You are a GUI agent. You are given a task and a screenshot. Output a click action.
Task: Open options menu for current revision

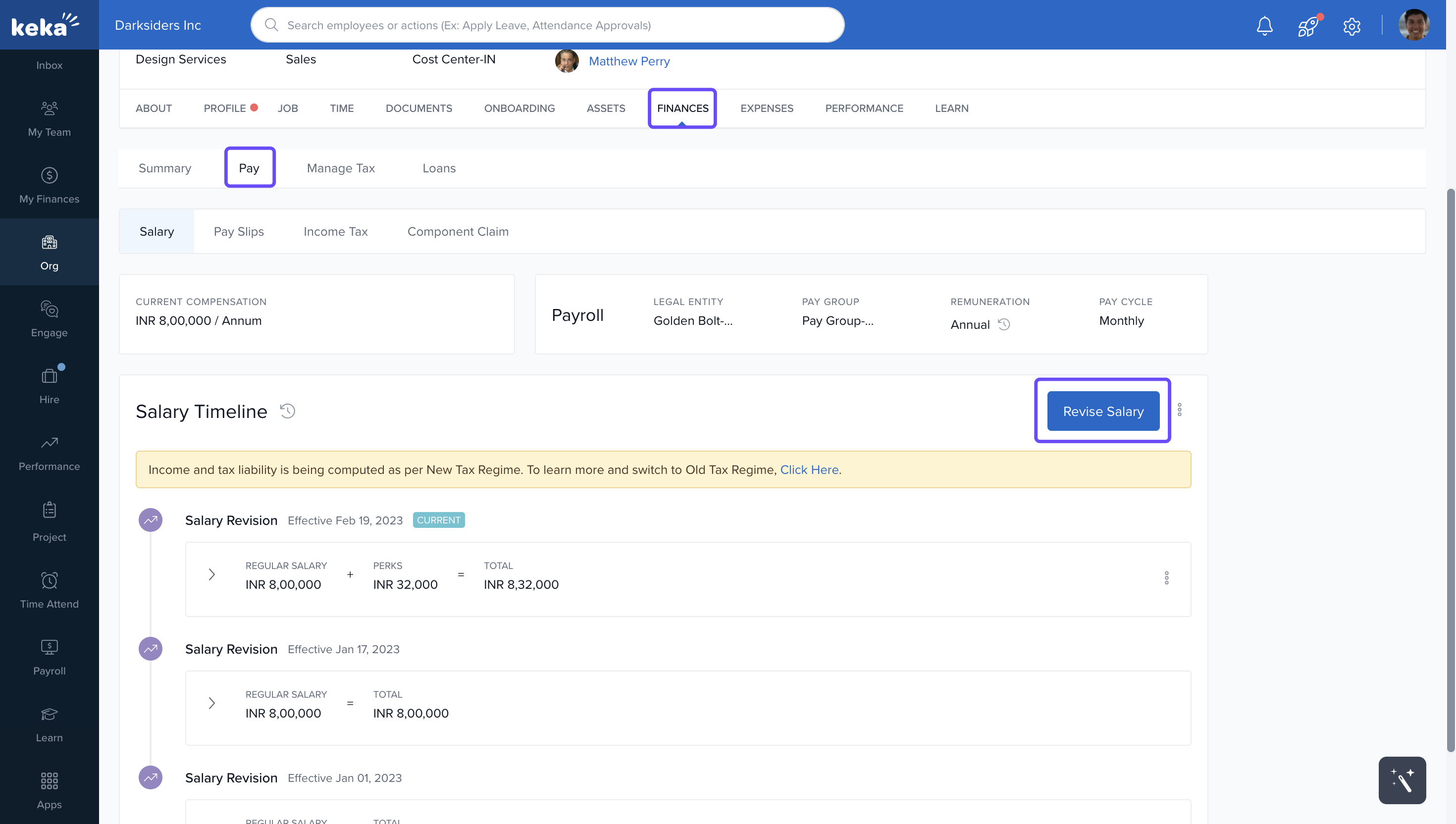point(1166,578)
